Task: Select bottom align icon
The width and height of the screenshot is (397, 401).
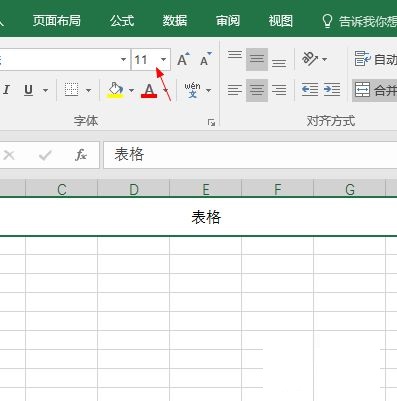Action: tap(279, 63)
